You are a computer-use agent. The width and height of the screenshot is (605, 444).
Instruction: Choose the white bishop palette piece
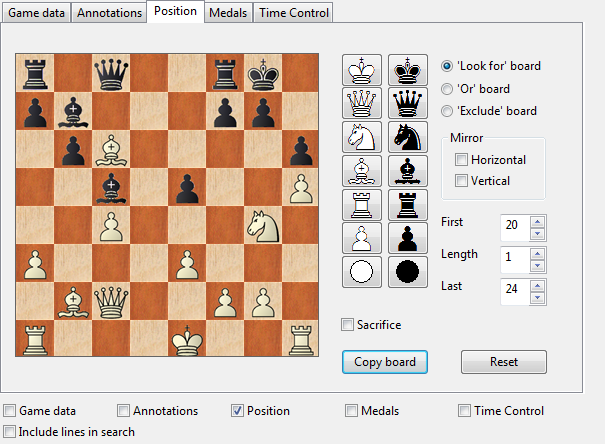click(362, 171)
